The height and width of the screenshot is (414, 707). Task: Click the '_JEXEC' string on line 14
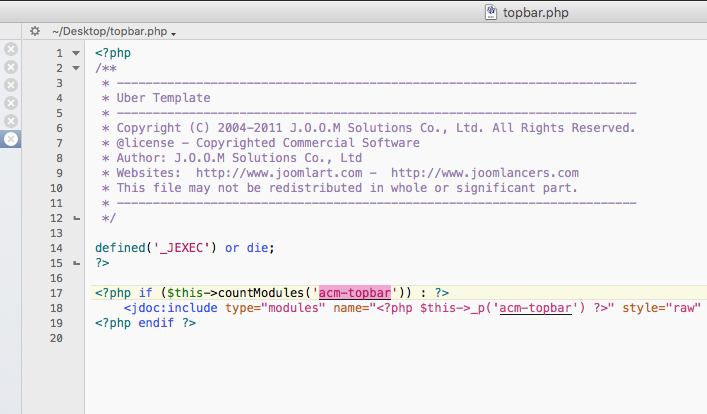click(x=181, y=248)
